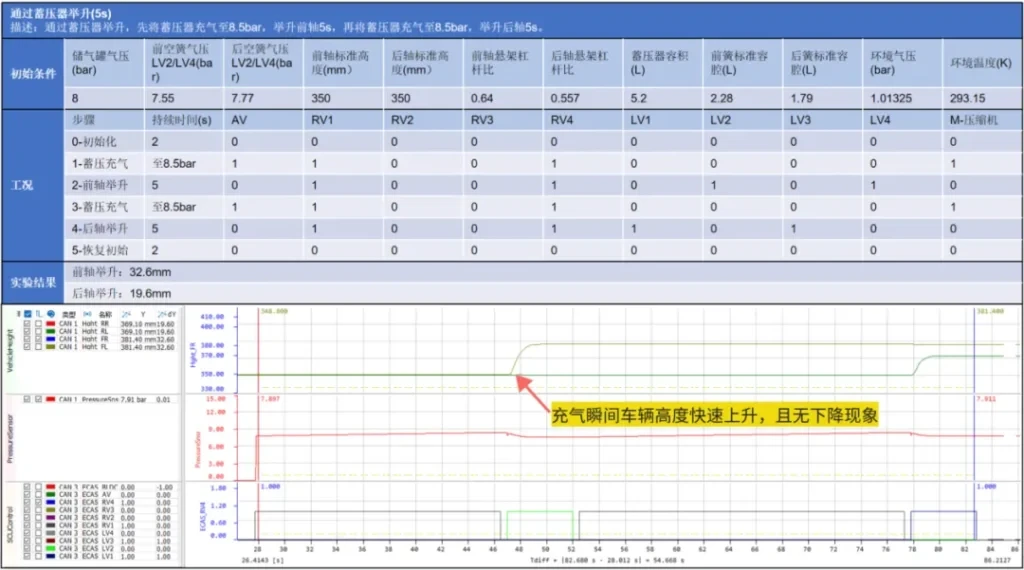Disable first checkbox of ECAS LV1 signal
This screenshot has height=570, width=1024.
point(26,556)
